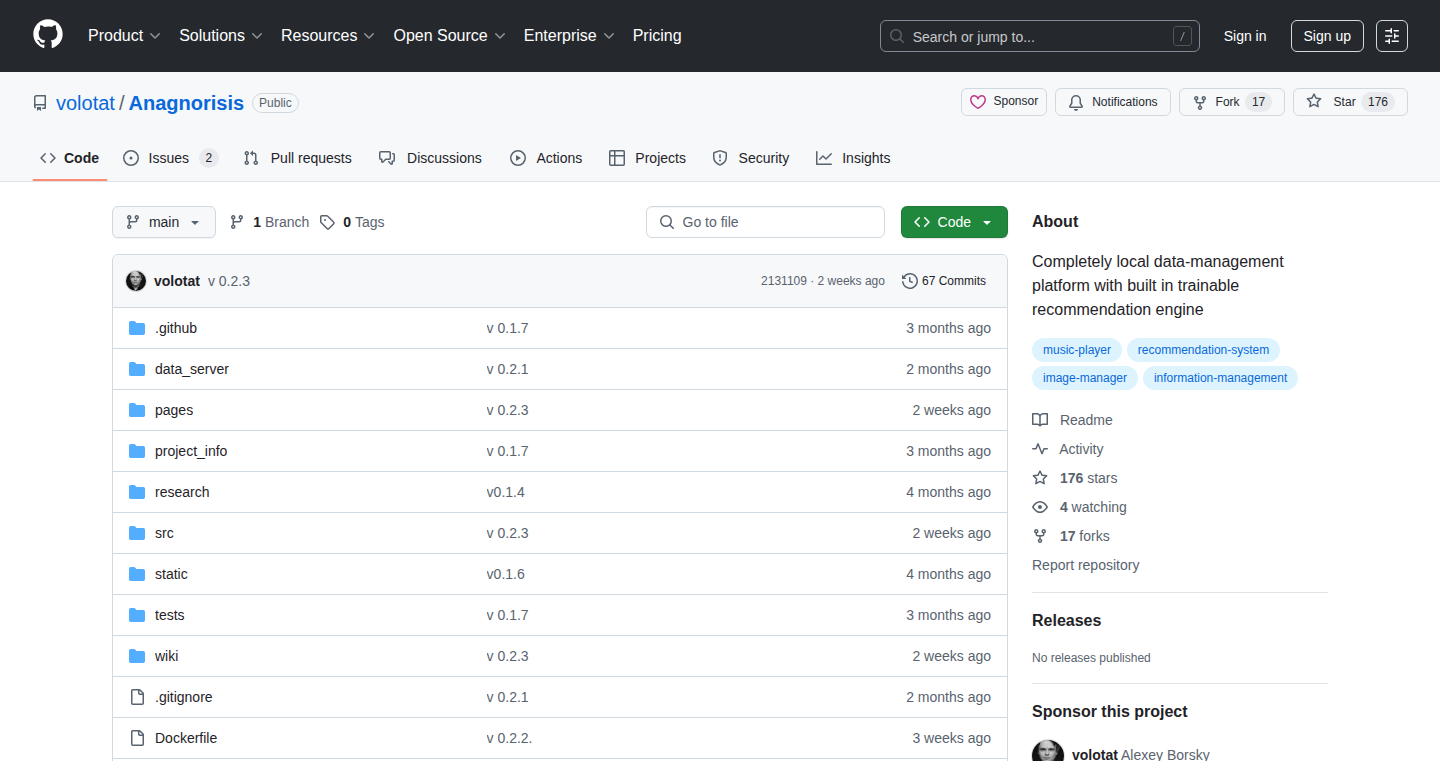1440x761 pixels.
Task: Click the data_server folder icon
Action: point(137,369)
